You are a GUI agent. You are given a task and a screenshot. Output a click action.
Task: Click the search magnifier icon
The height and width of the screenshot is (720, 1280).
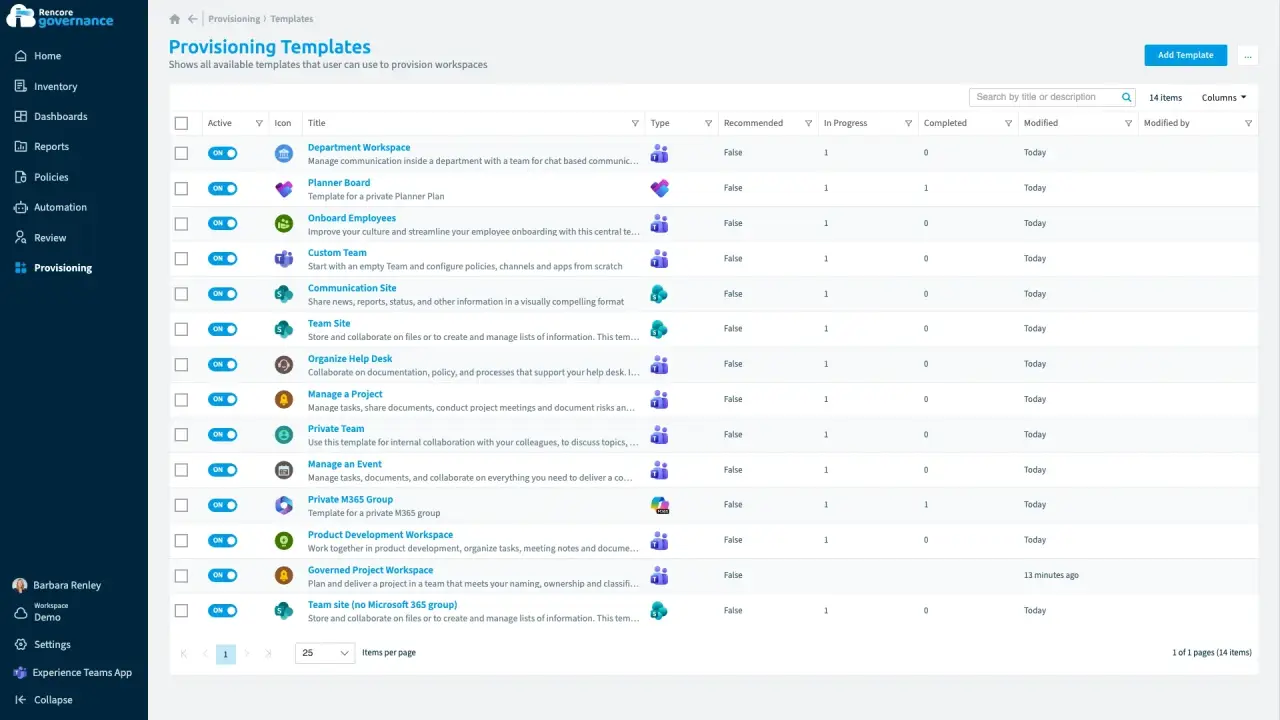pyautogui.click(x=1127, y=97)
